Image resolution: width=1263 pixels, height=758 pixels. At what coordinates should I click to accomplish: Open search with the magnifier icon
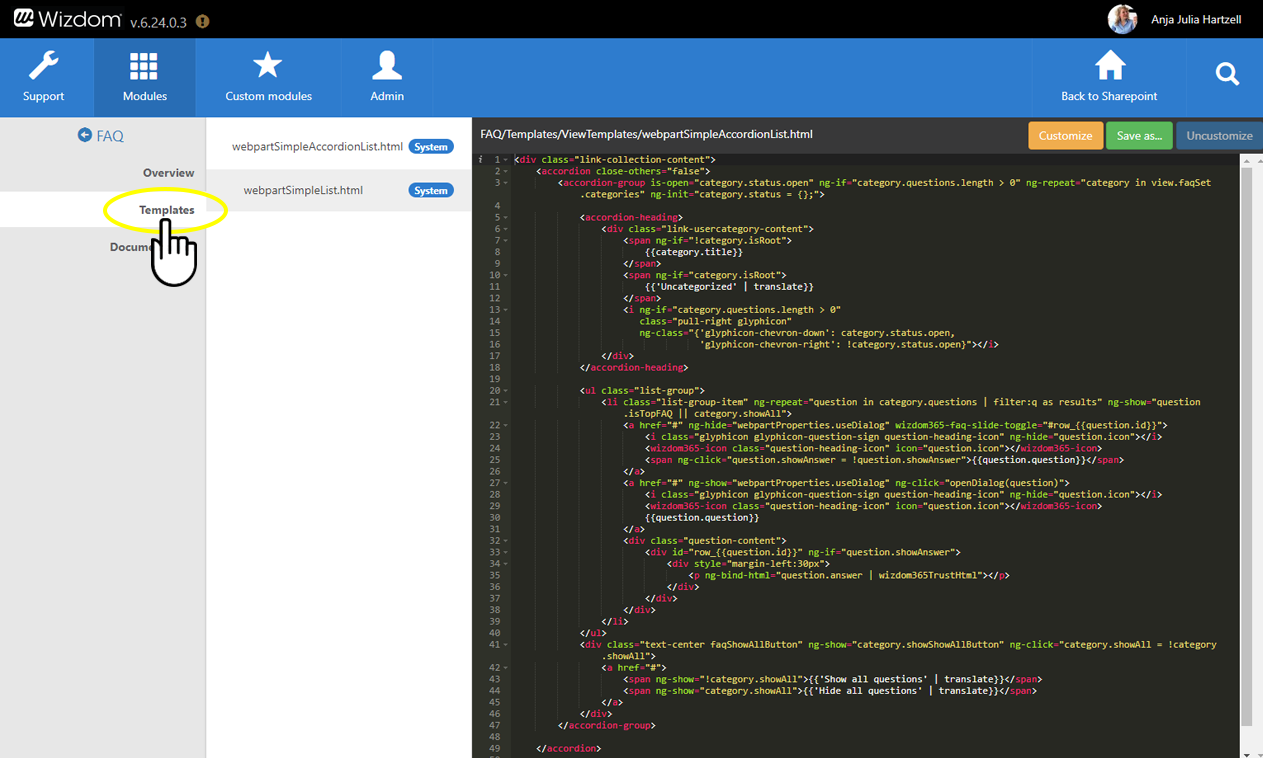click(1227, 74)
